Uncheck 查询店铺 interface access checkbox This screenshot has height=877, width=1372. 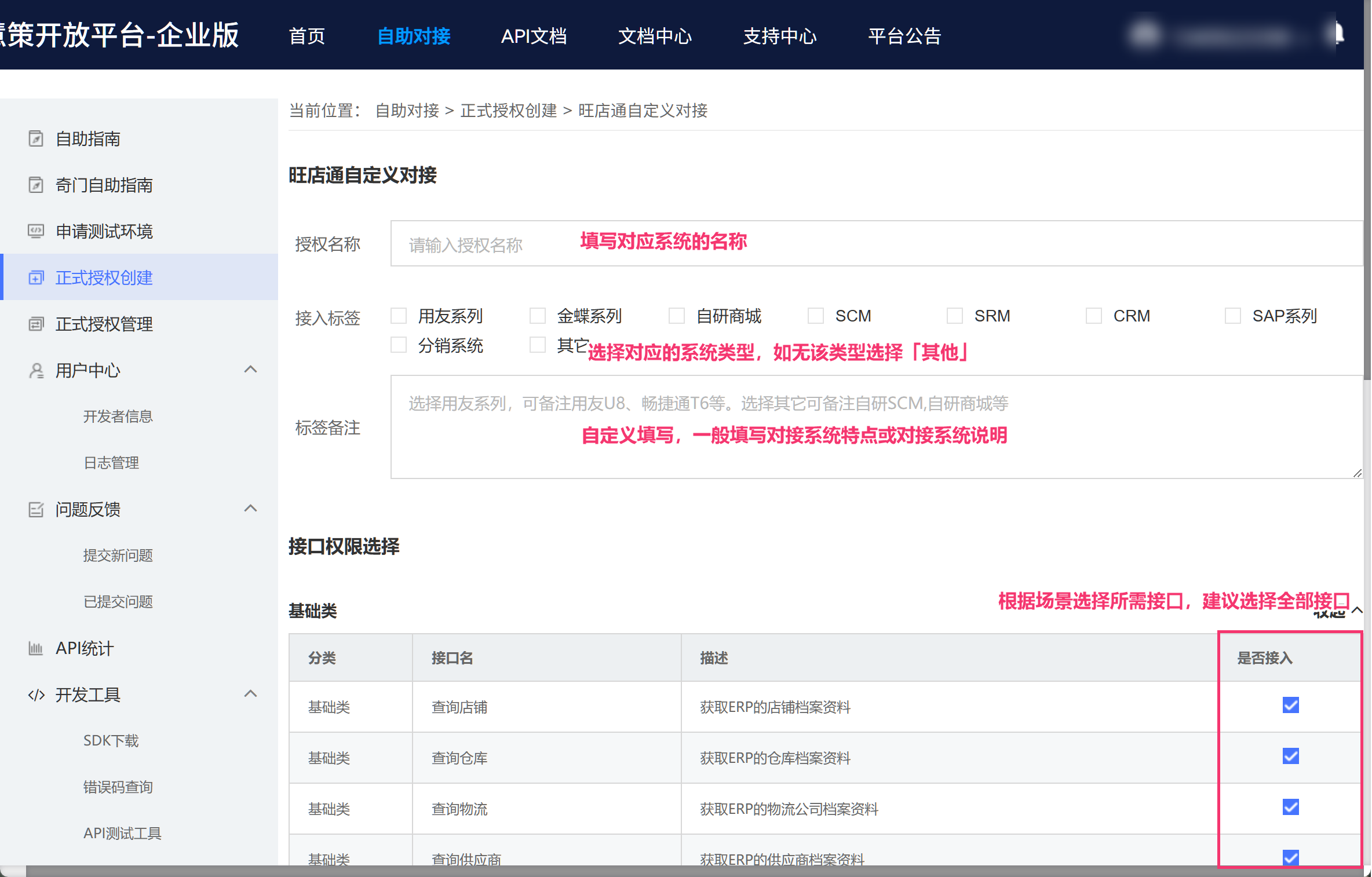click(x=1290, y=706)
